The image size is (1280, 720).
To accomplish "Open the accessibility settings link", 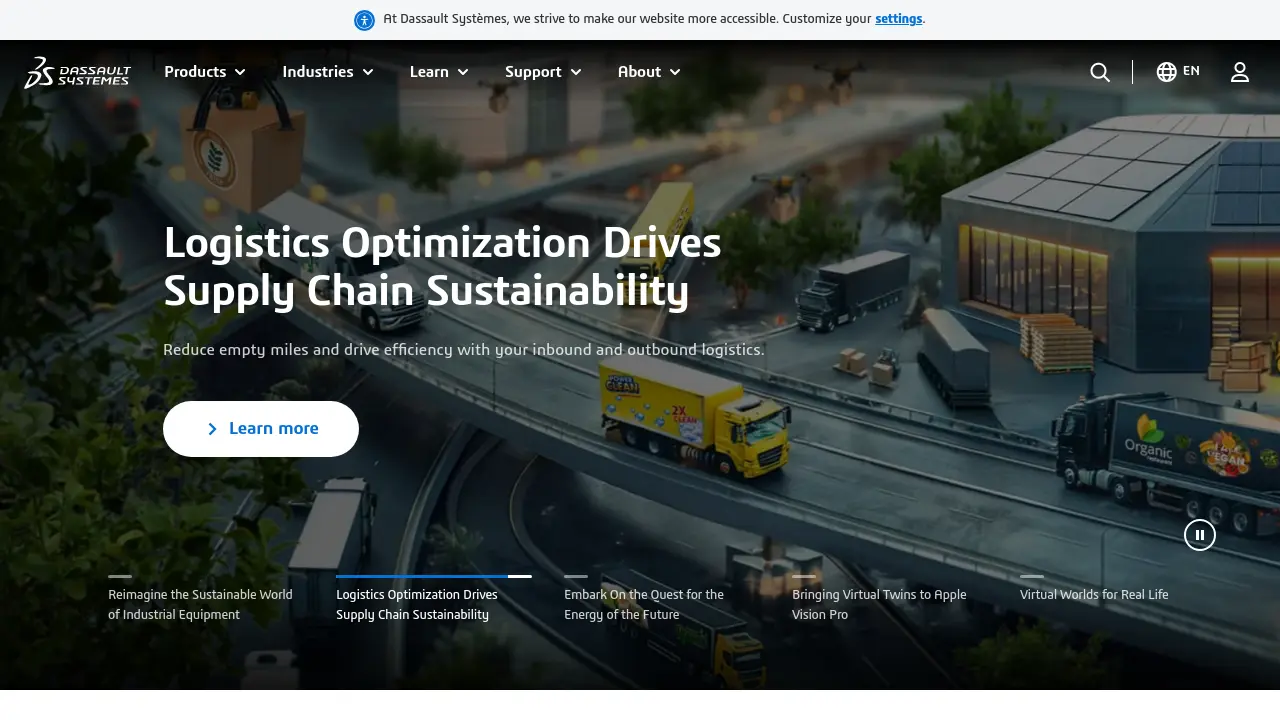I will (x=899, y=19).
